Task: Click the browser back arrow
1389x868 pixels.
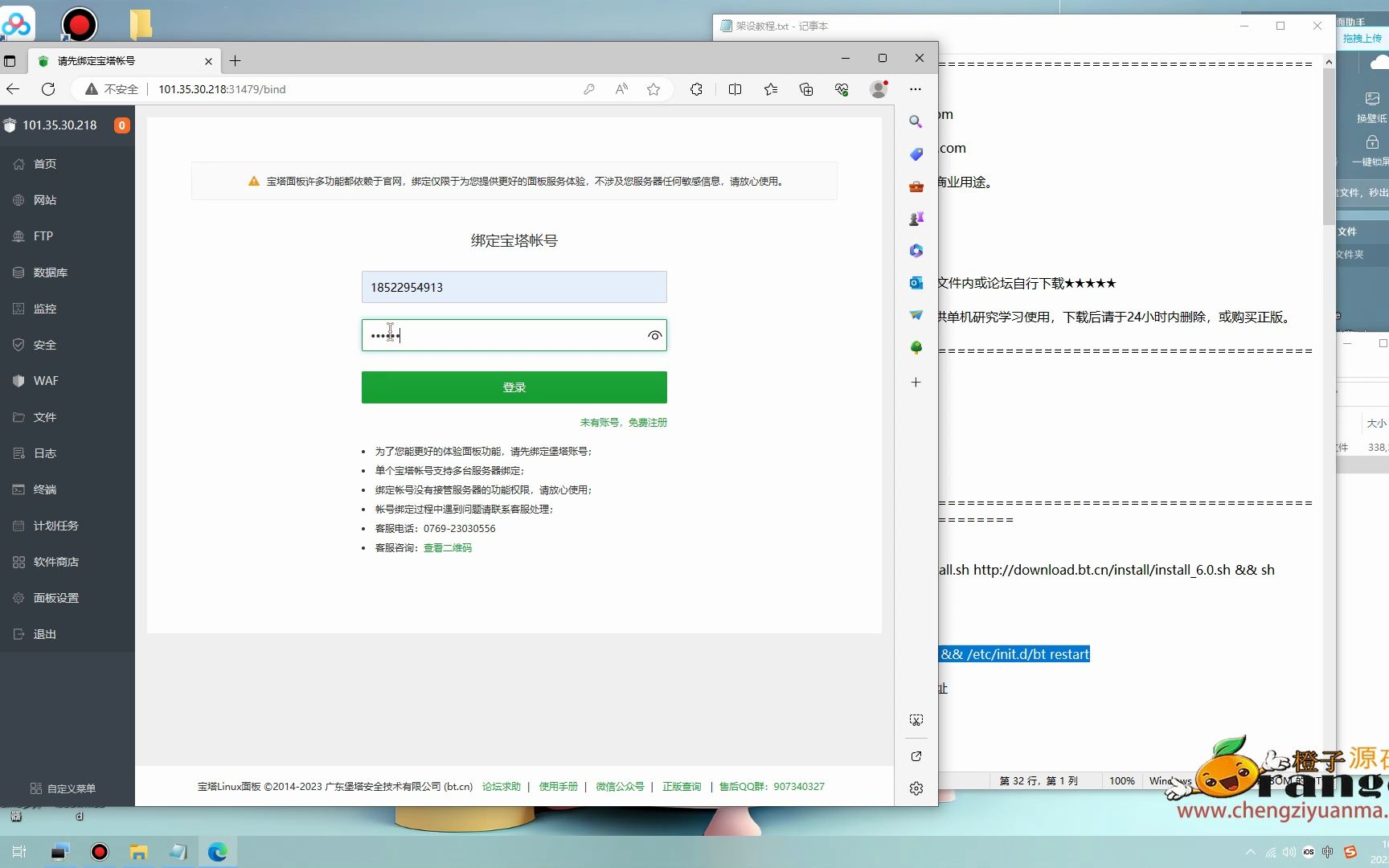Action: tap(14, 89)
